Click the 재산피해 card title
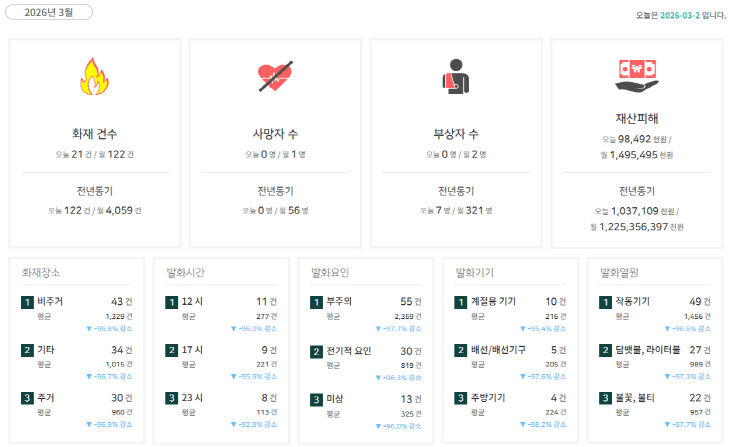 [636, 117]
